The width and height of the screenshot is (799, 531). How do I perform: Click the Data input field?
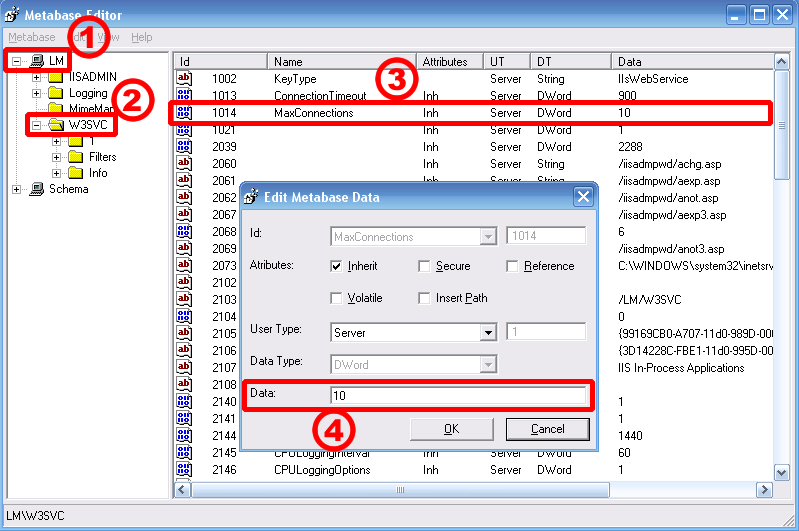(x=459, y=396)
